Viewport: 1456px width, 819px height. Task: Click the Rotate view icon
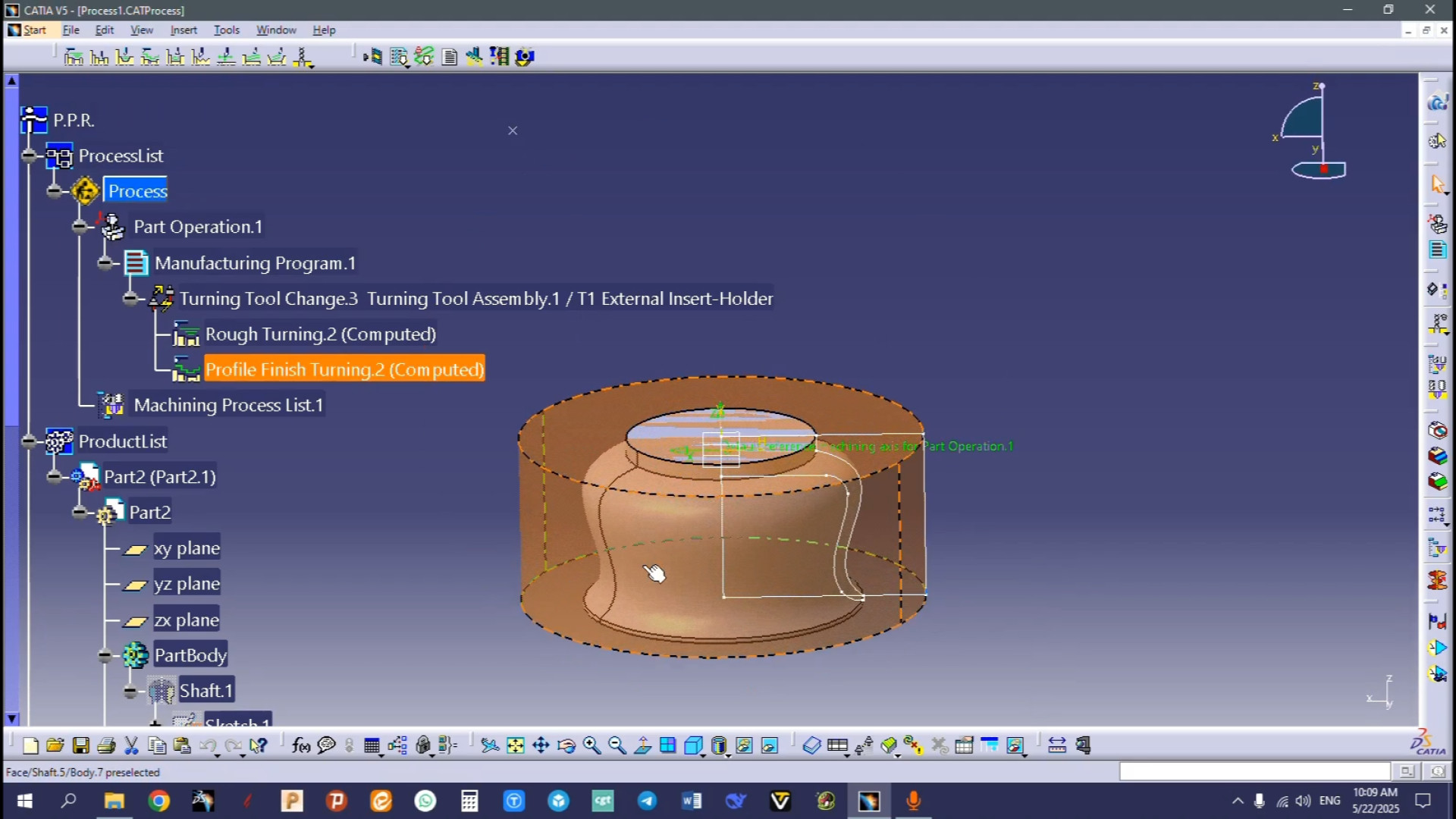pyautogui.click(x=566, y=745)
